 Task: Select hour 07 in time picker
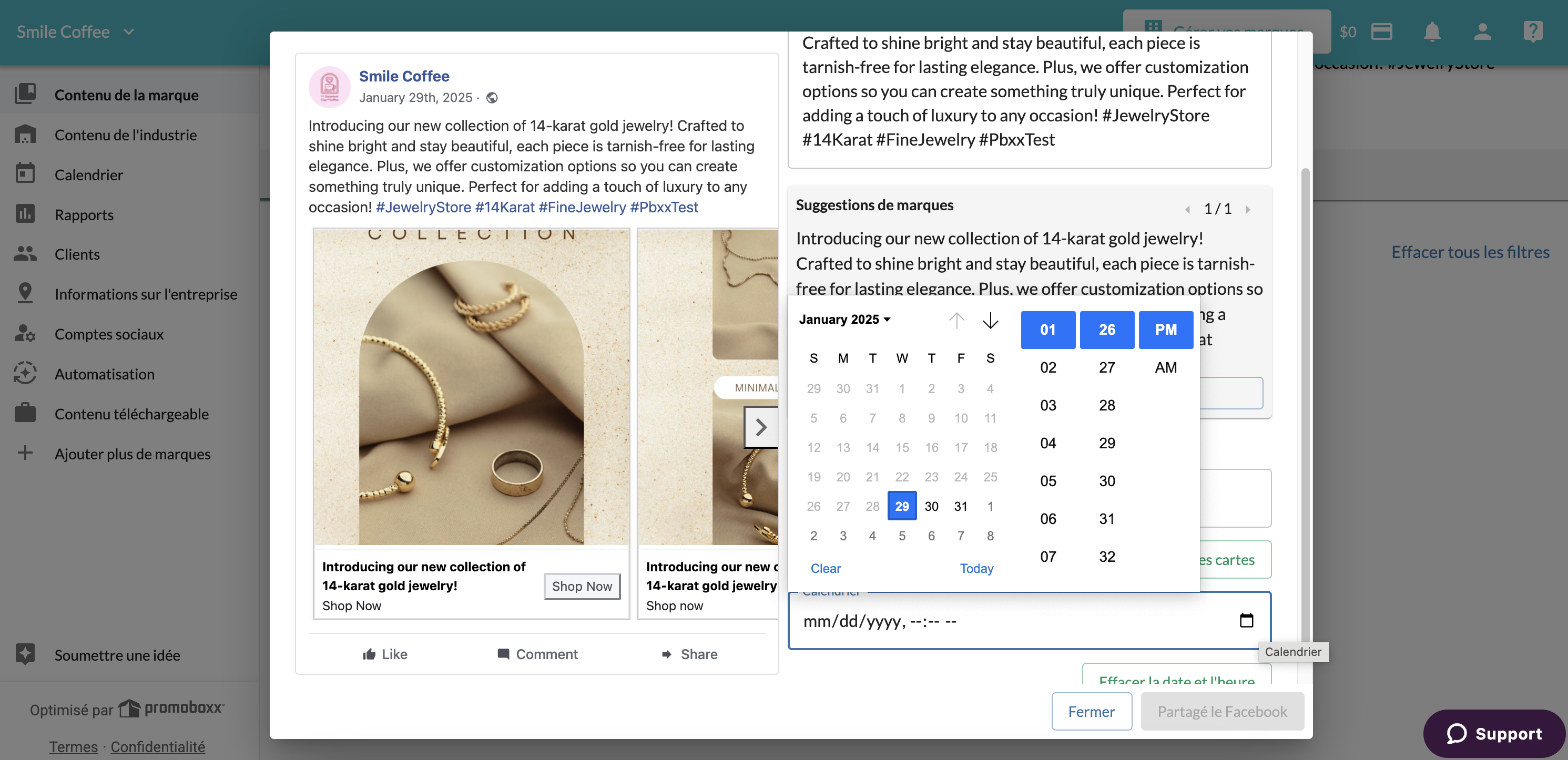[x=1047, y=556]
